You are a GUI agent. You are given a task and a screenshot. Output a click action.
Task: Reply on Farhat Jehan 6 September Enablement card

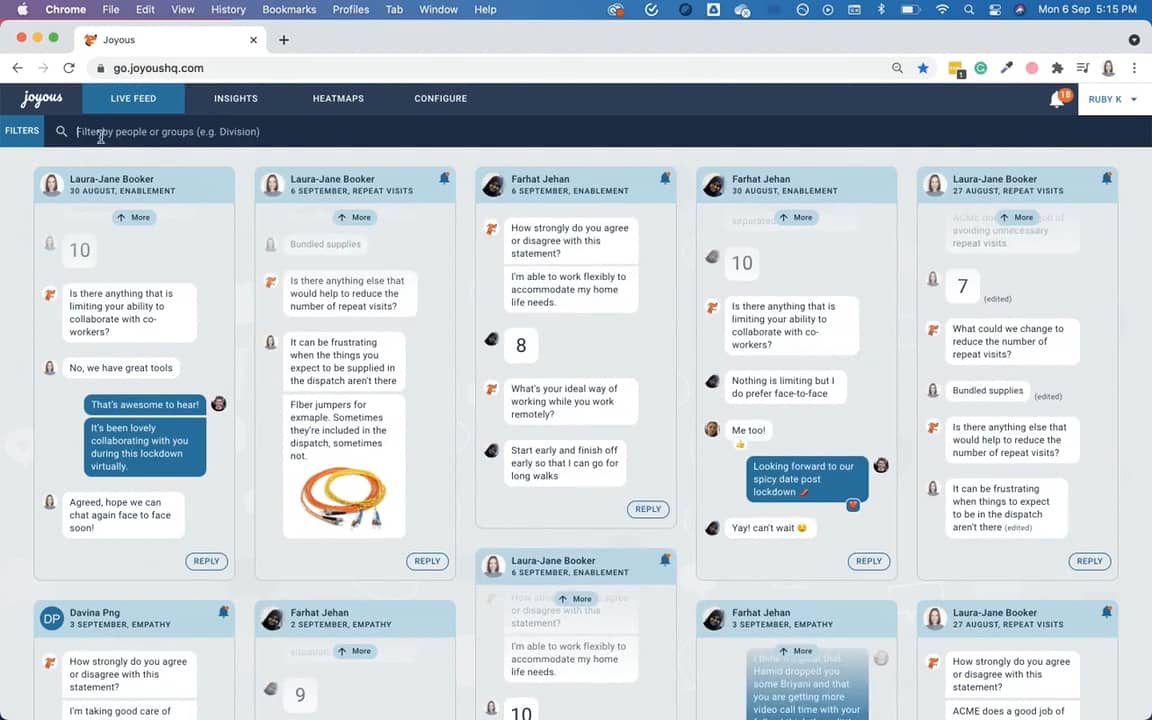pyautogui.click(x=648, y=509)
